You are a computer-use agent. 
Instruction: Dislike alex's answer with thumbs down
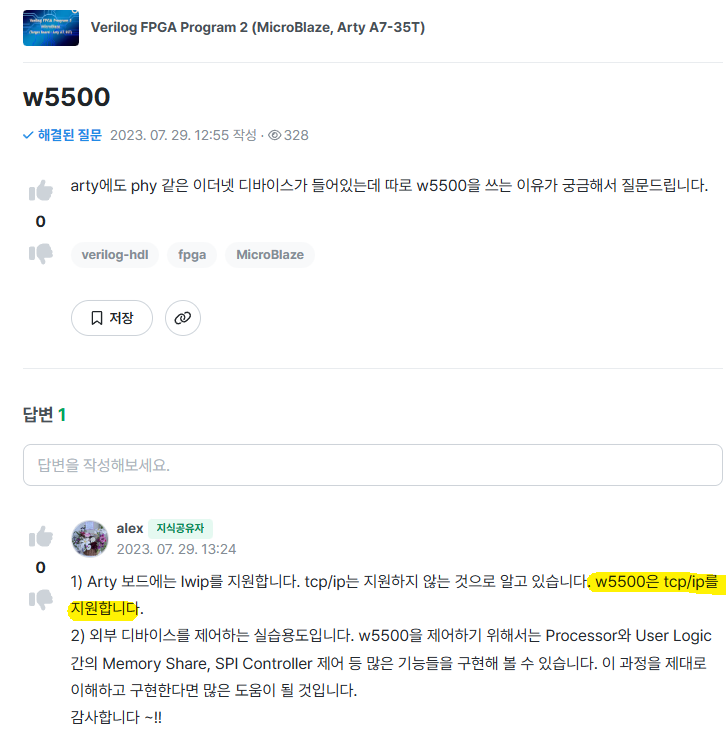[x=41, y=599]
